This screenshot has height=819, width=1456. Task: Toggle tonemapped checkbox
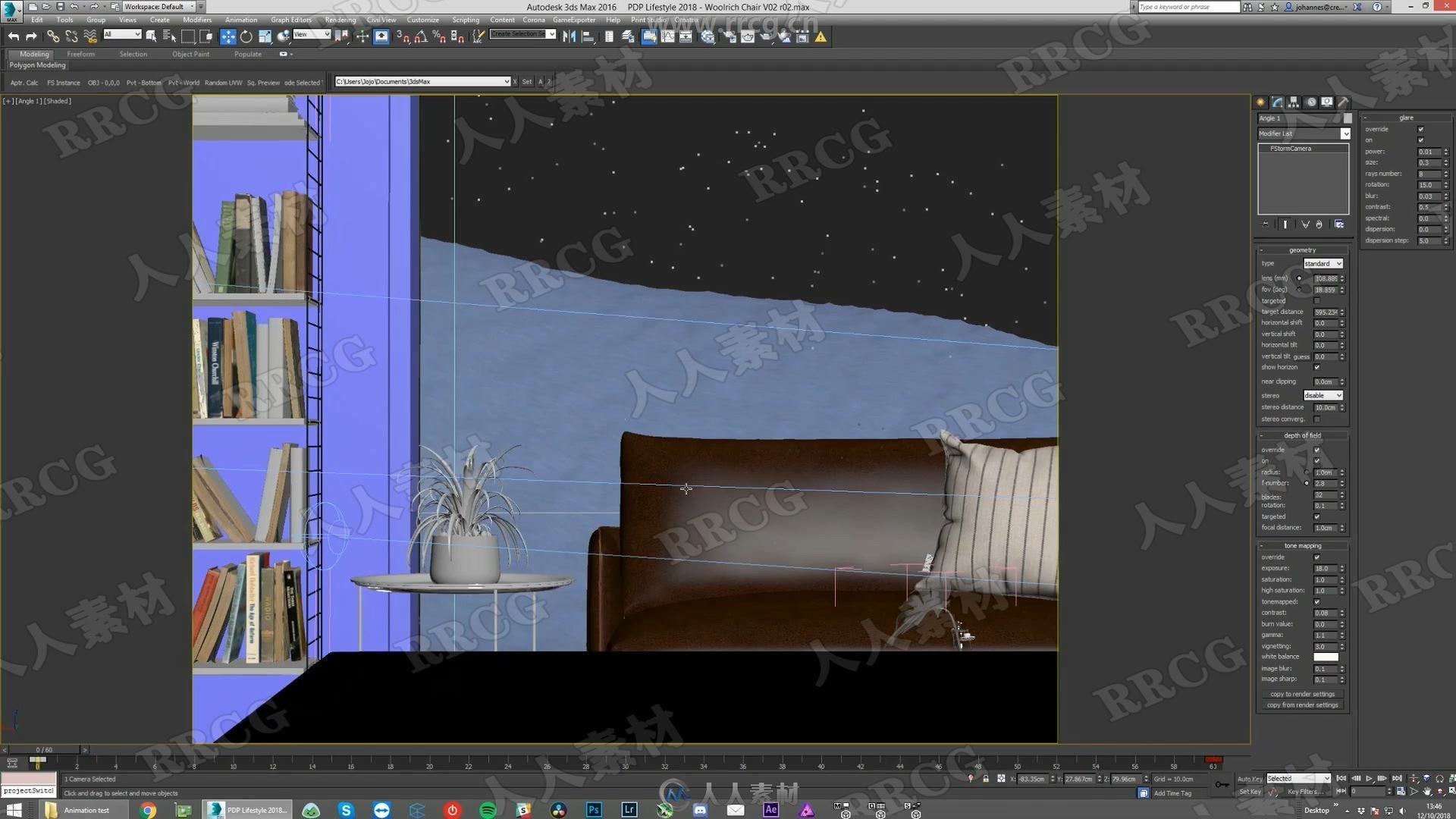coord(1316,601)
